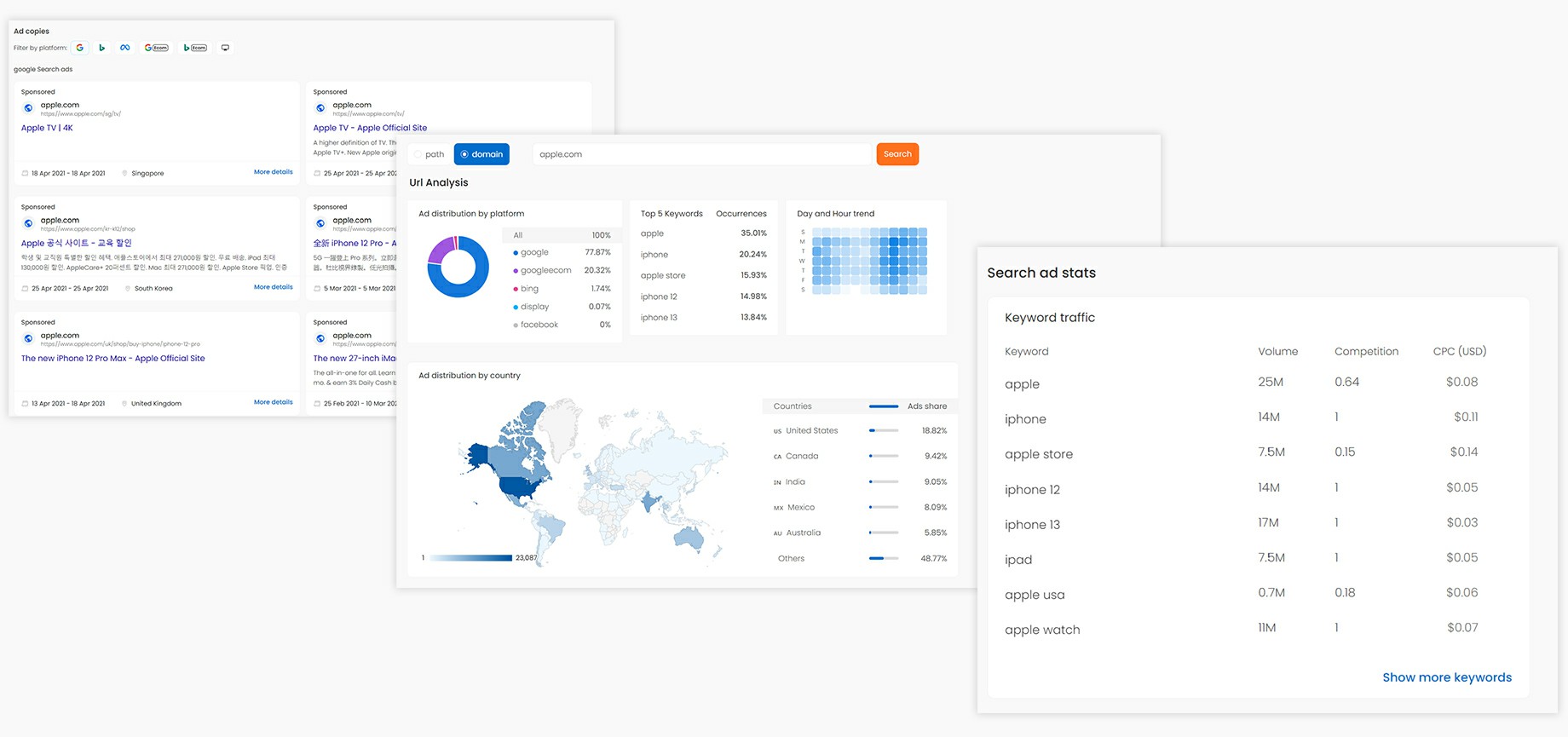Open More details for the Singapore ad
Screen dimensions: 1568x737
274,172
